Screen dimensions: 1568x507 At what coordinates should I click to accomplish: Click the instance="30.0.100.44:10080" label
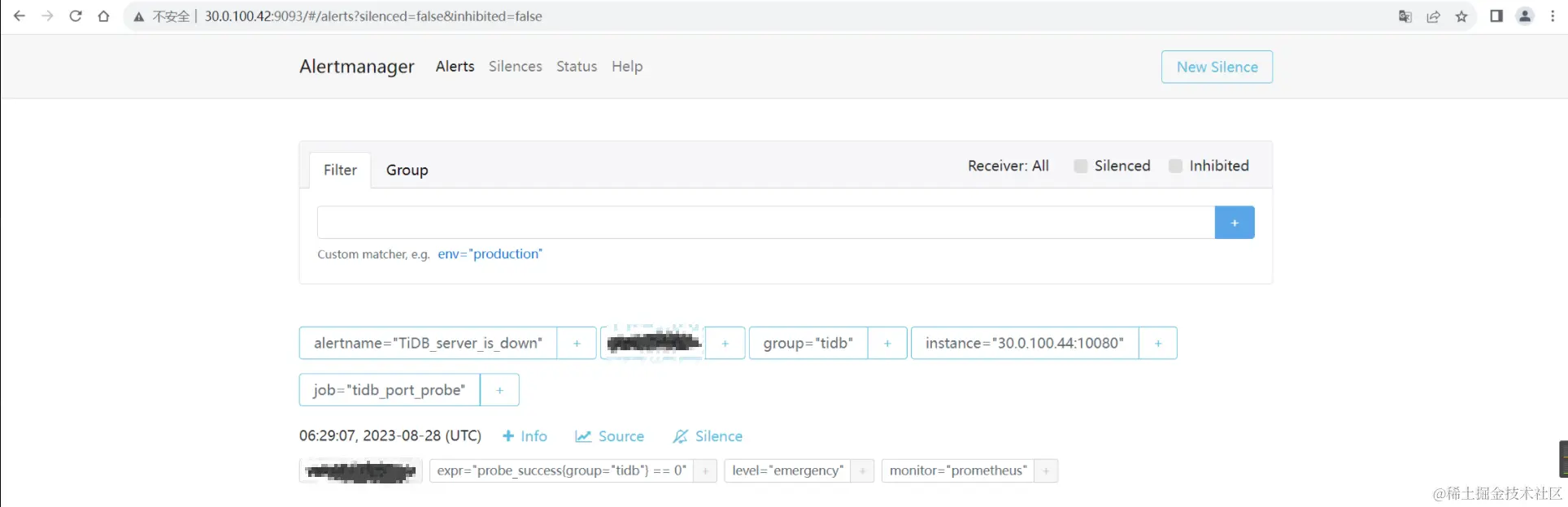point(1025,343)
